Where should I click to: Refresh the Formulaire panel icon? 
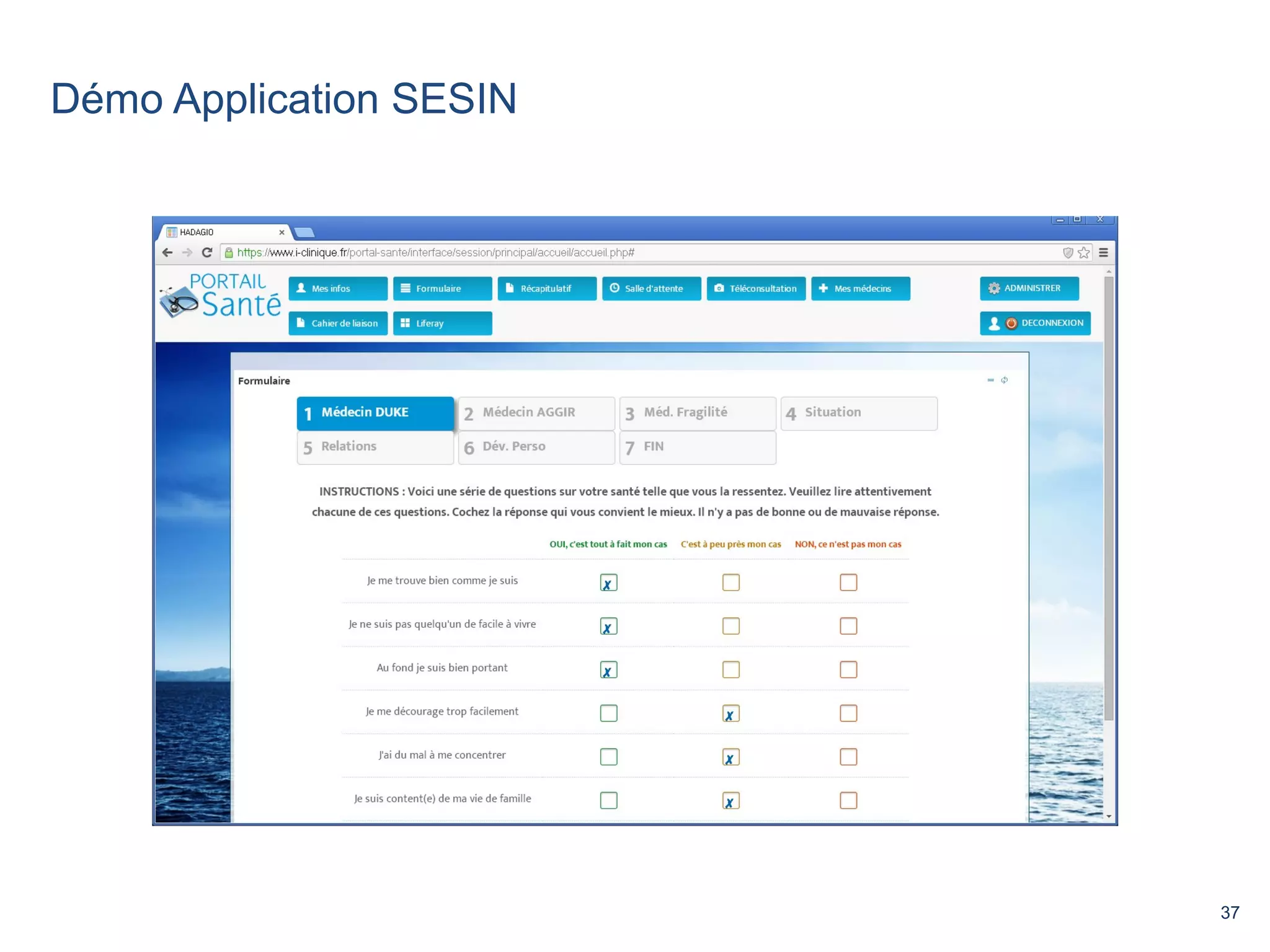(x=1004, y=380)
